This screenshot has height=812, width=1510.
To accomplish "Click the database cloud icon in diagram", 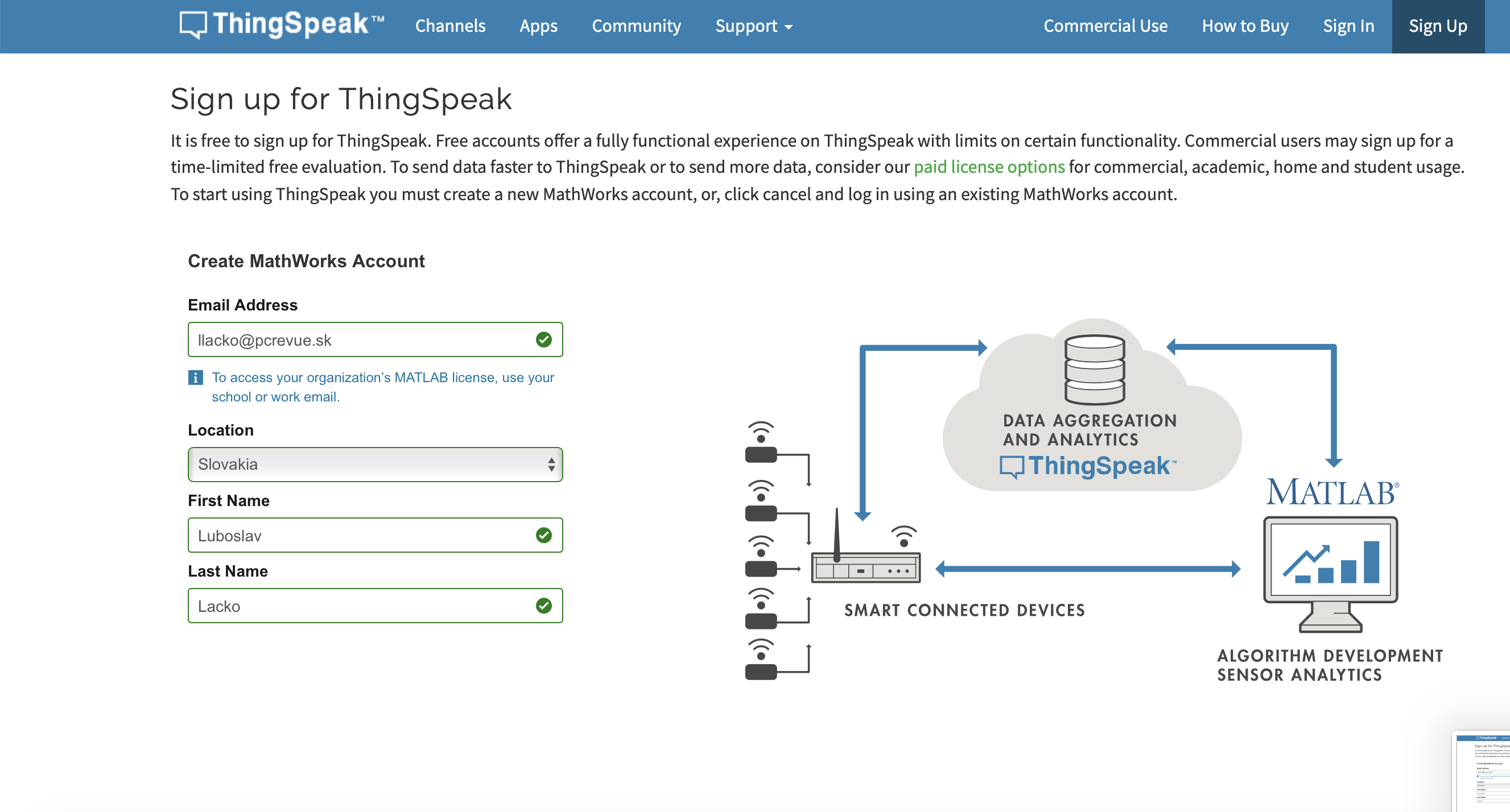I will coord(1094,370).
